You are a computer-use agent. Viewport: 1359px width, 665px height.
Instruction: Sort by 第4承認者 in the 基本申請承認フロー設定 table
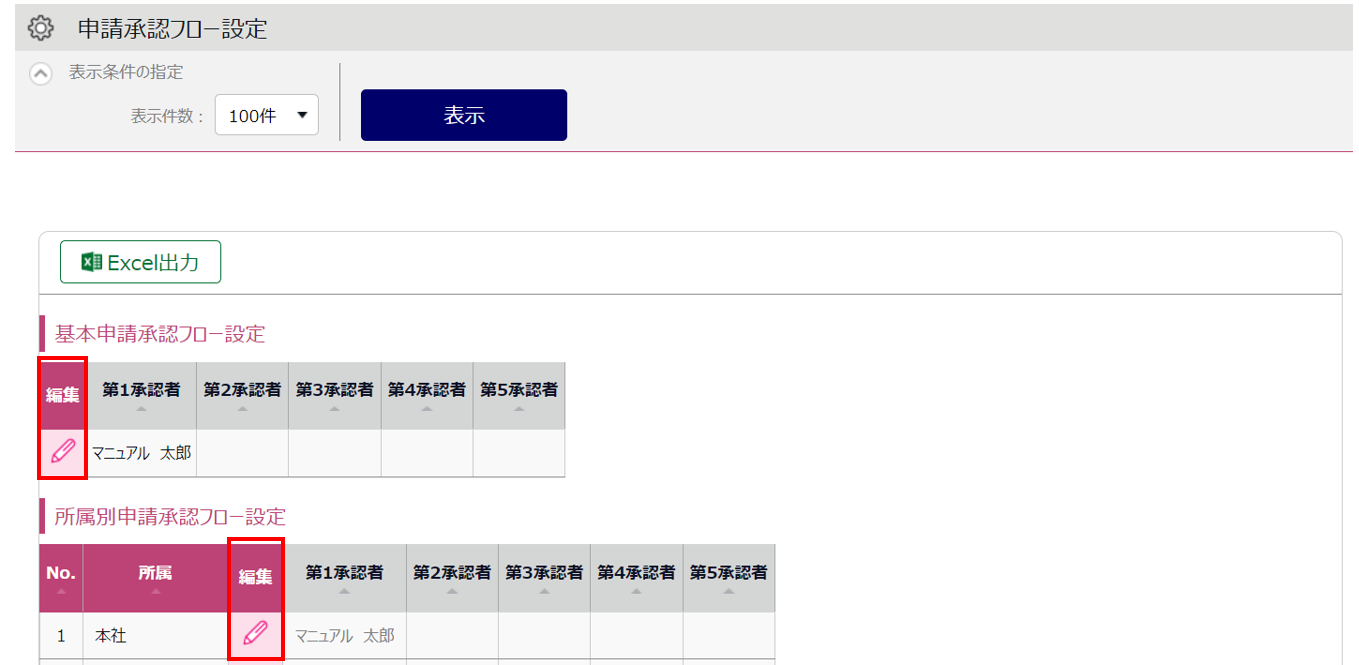click(x=427, y=396)
